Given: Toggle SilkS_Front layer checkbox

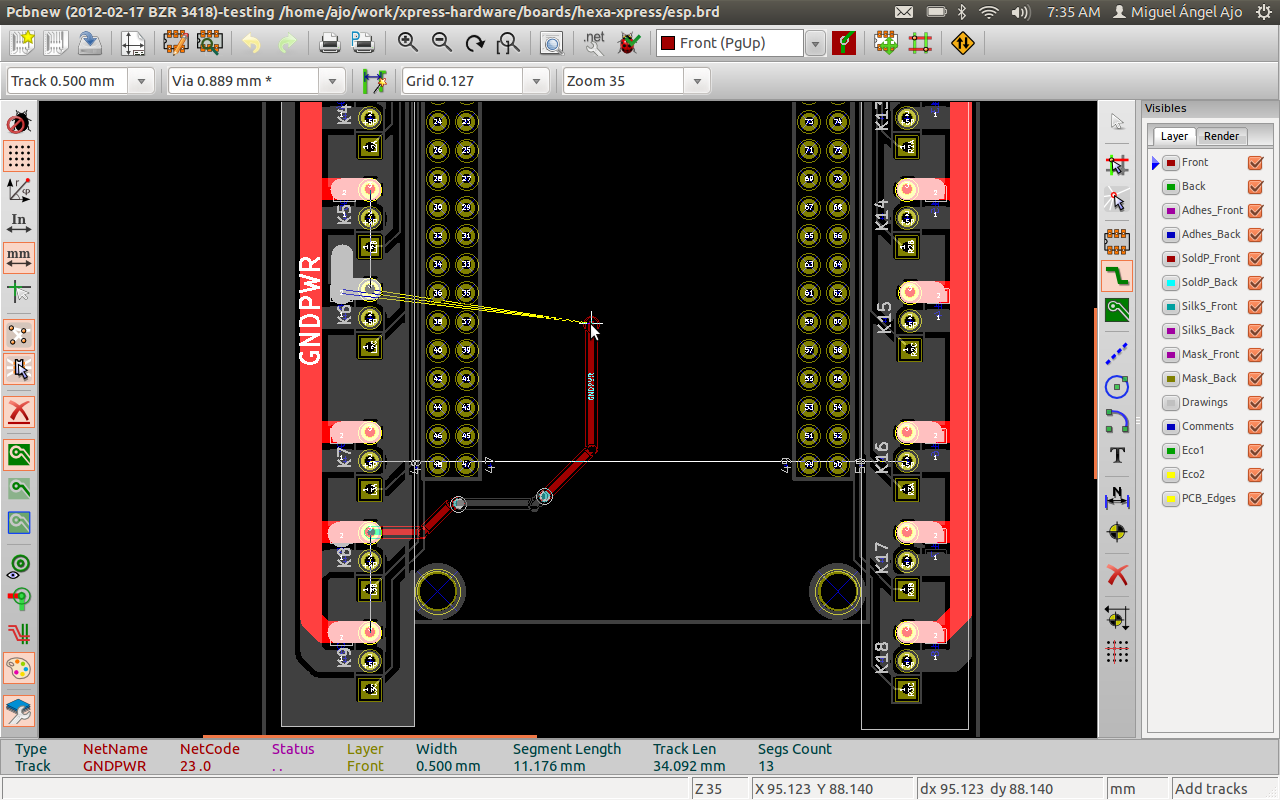Looking at the screenshot, I should coord(1255,306).
